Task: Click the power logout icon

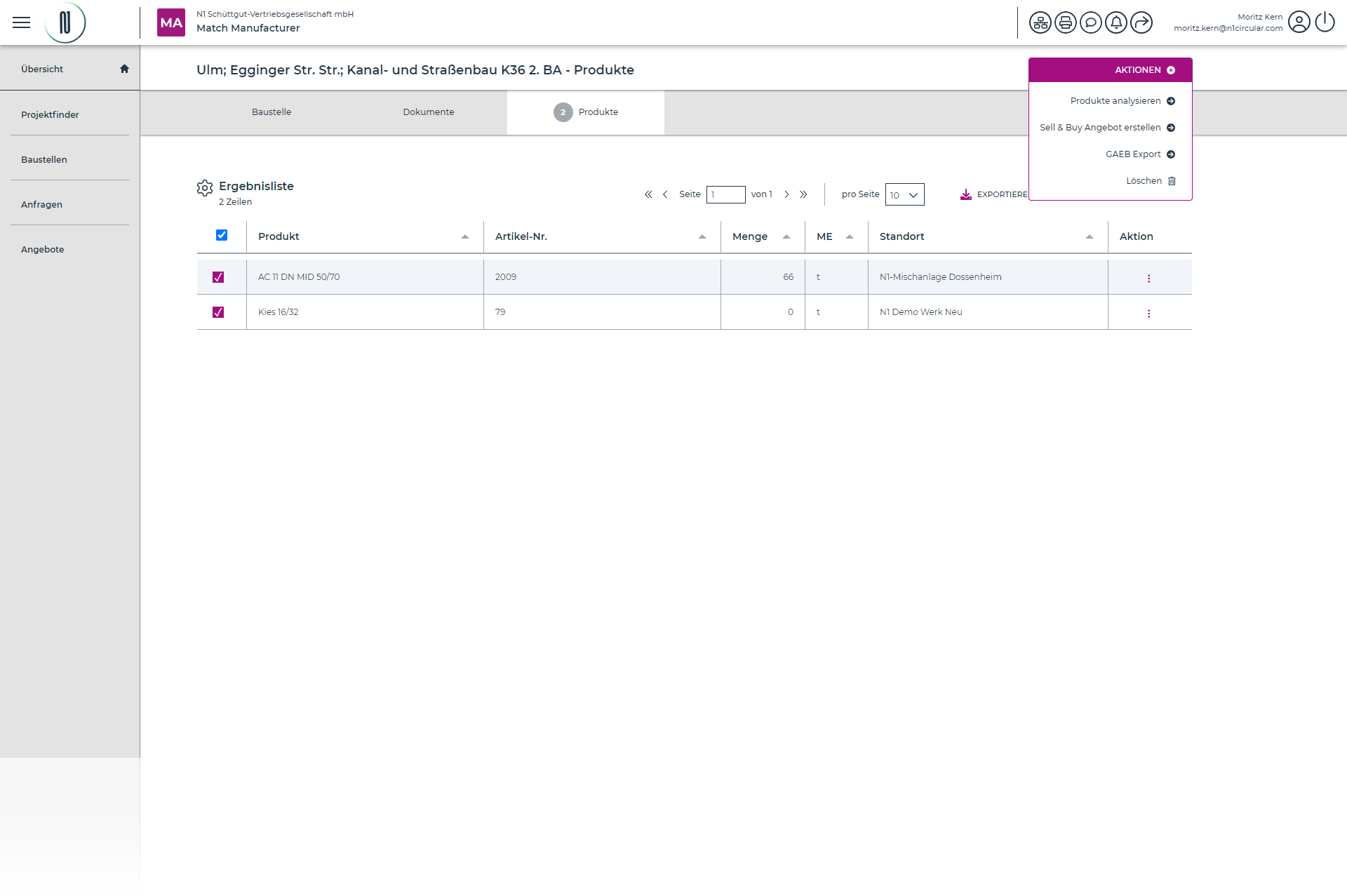Action: pyautogui.click(x=1325, y=22)
